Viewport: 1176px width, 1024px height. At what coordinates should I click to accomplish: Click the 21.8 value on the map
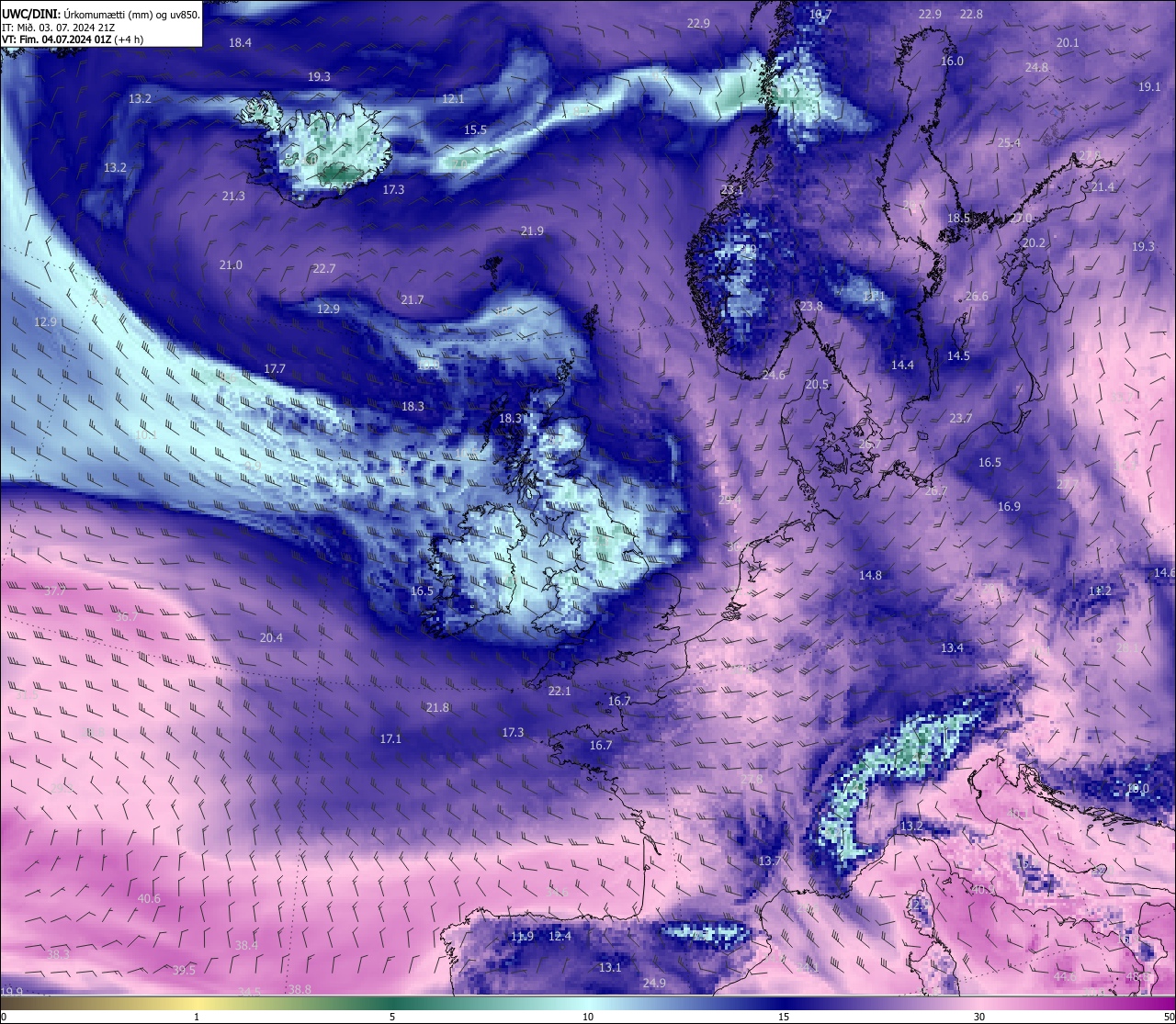tap(438, 707)
